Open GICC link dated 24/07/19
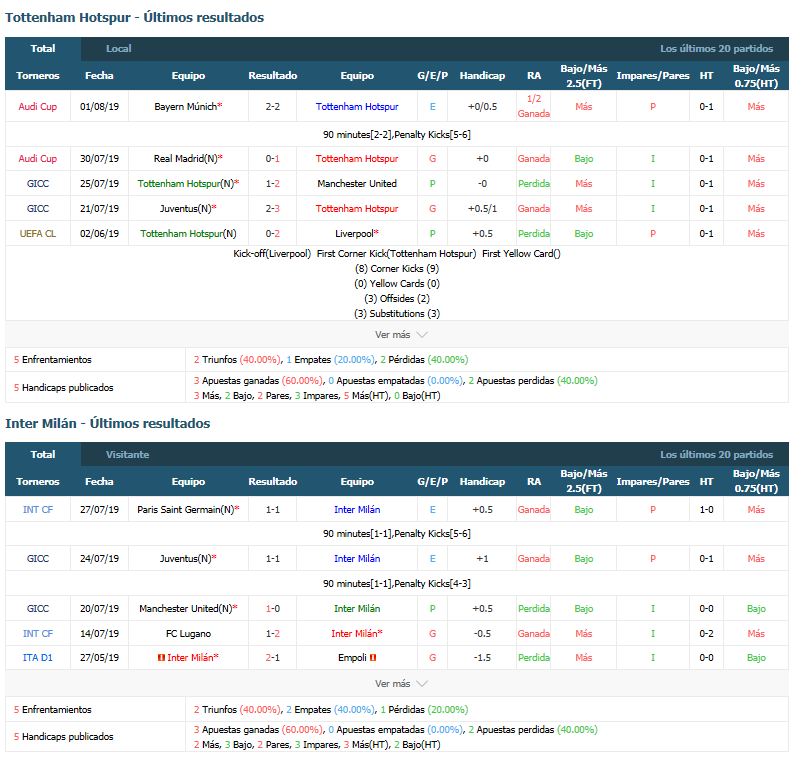The image size is (799, 760). [38, 559]
